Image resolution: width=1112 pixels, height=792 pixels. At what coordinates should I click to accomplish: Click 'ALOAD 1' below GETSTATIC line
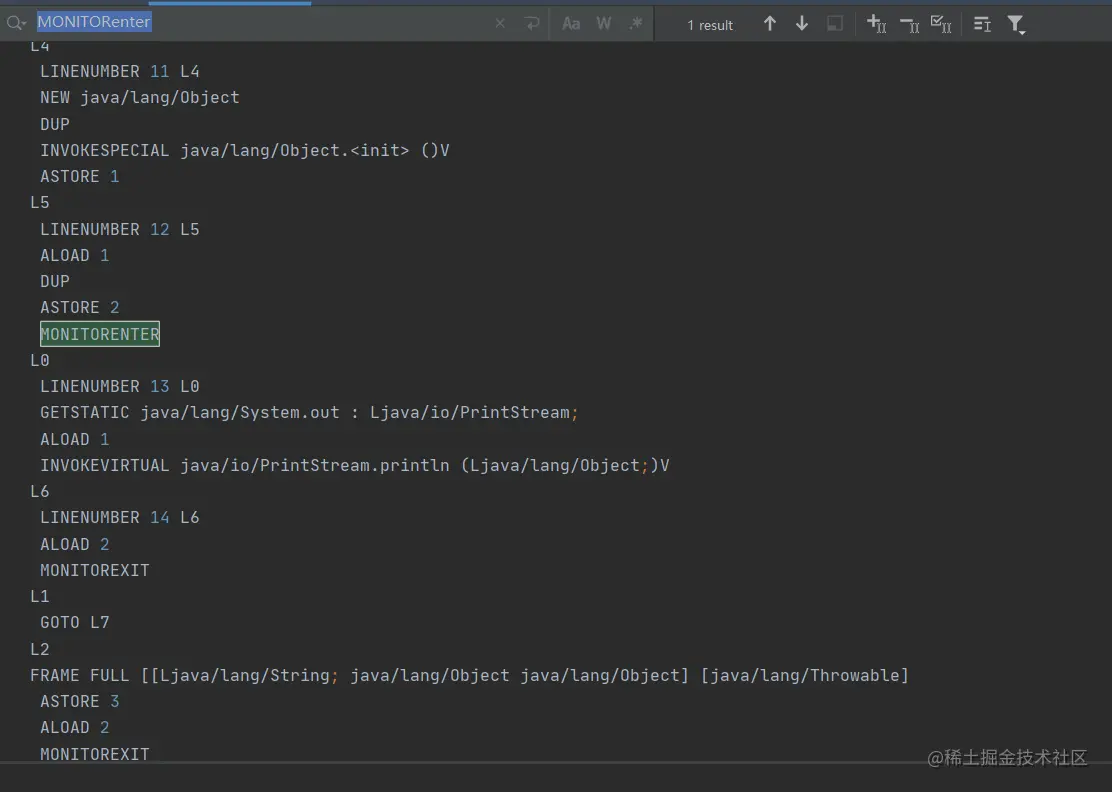click(74, 439)
